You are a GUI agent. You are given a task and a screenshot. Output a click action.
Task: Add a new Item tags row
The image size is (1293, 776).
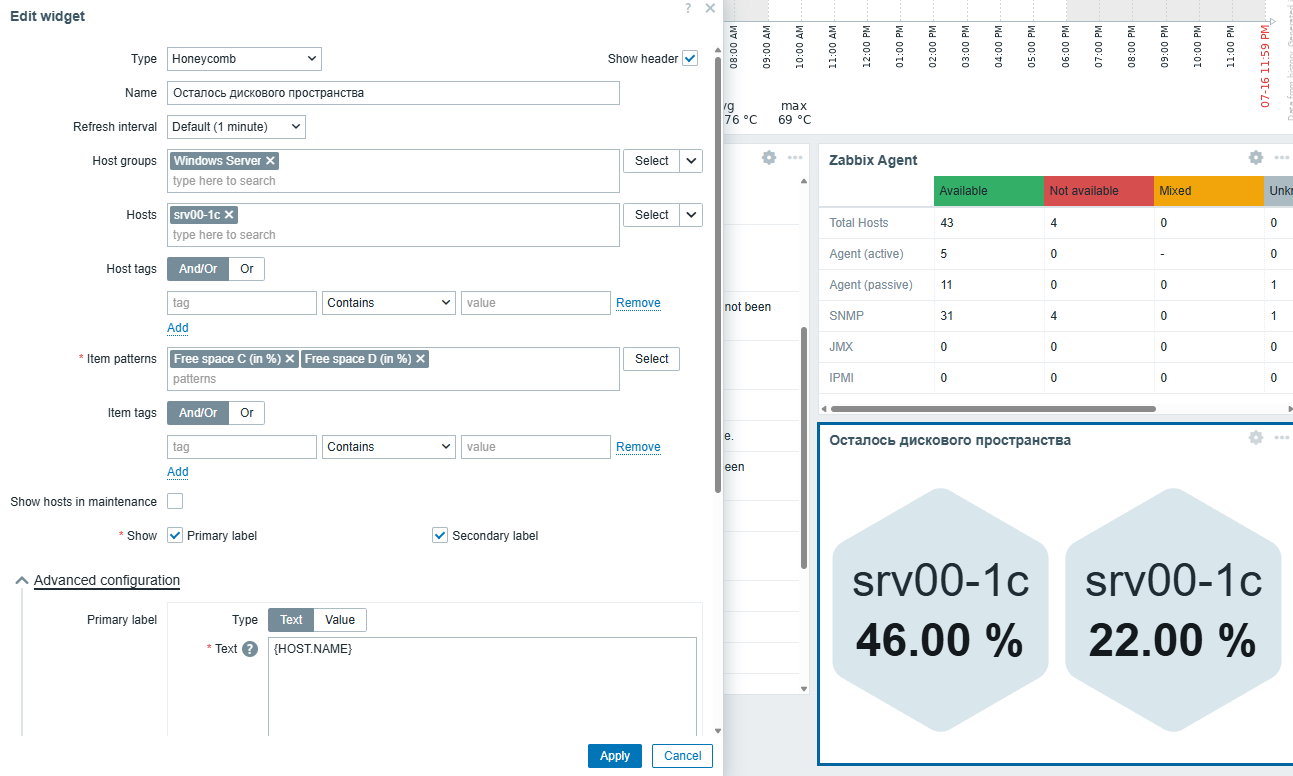(x=178, y=472)
